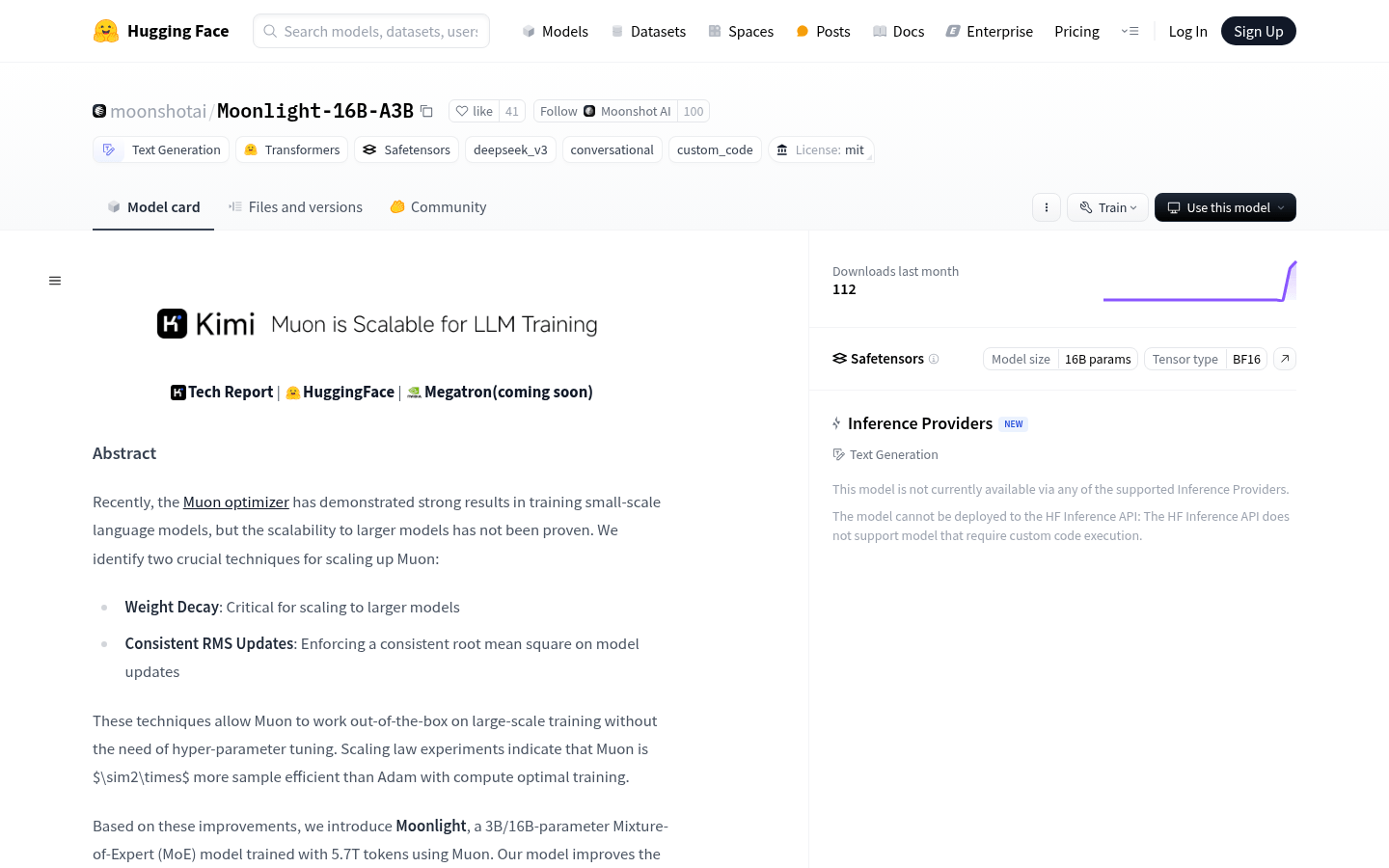The width and height of the screenshot is (1389, 868).
Task: Switch to Files and versions tab
Action: coord(295,207)
